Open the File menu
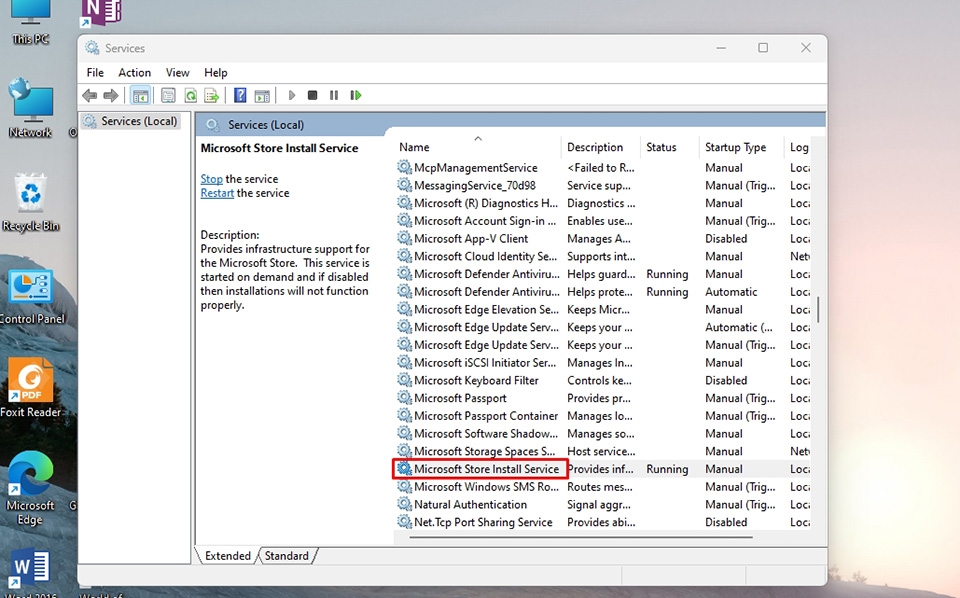 (95, 73)
